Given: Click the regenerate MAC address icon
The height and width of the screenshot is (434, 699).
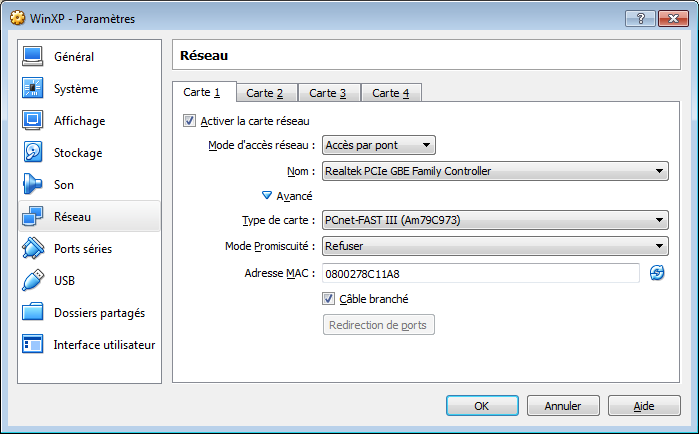Looking at the screenshot, I should click(x=657, y=273).
